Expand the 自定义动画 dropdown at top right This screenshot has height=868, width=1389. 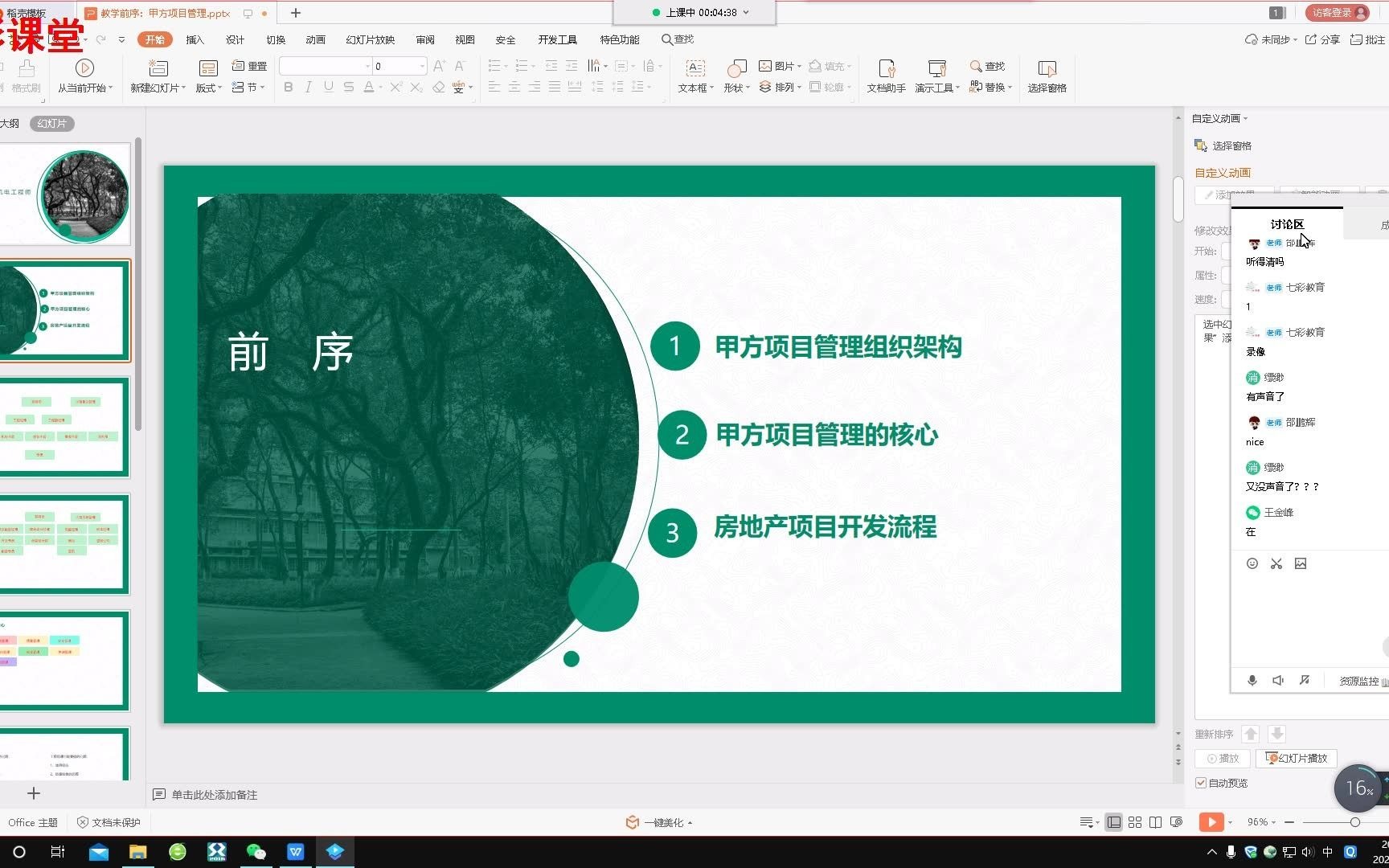[x=1244, y=118]
